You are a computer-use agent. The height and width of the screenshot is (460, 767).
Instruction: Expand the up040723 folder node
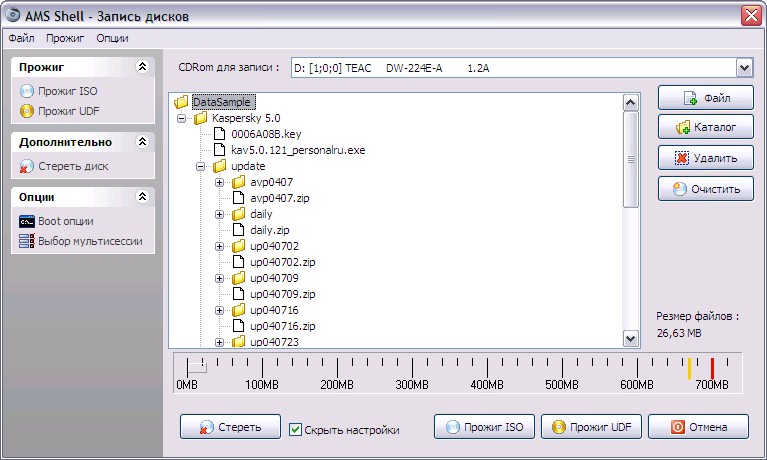[220, 342]
